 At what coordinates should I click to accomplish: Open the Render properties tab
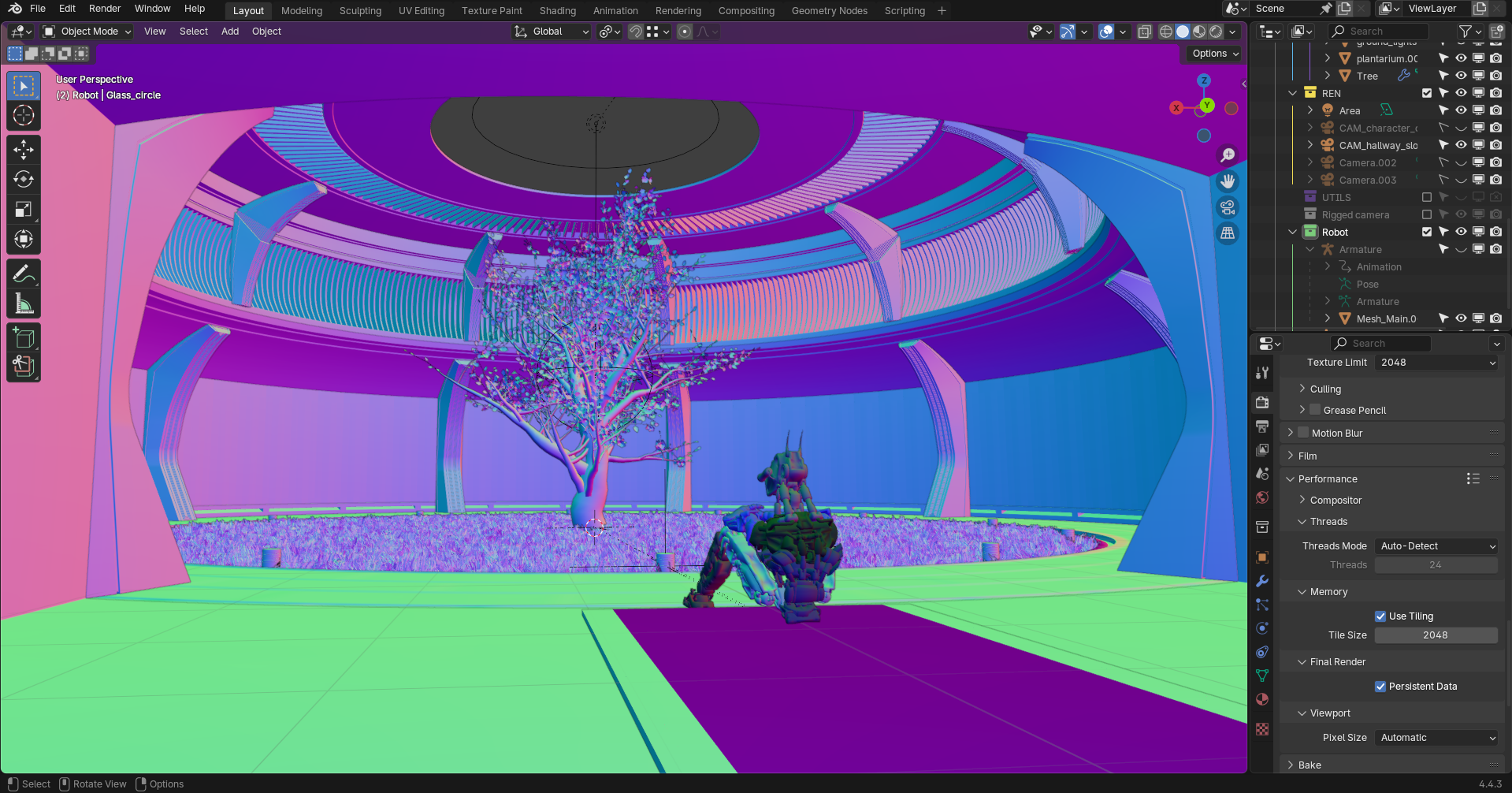[x=1262, y=402]
